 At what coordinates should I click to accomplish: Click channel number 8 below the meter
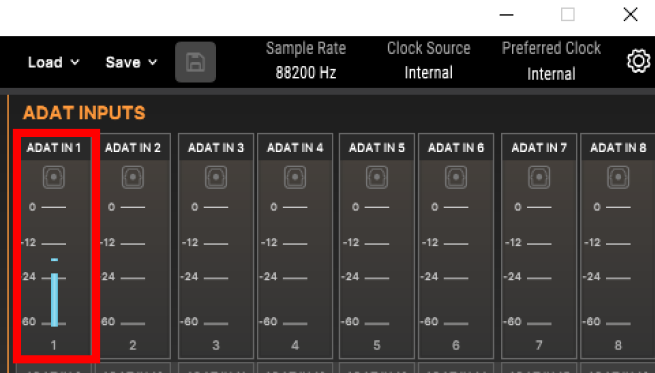coord(618,345)
